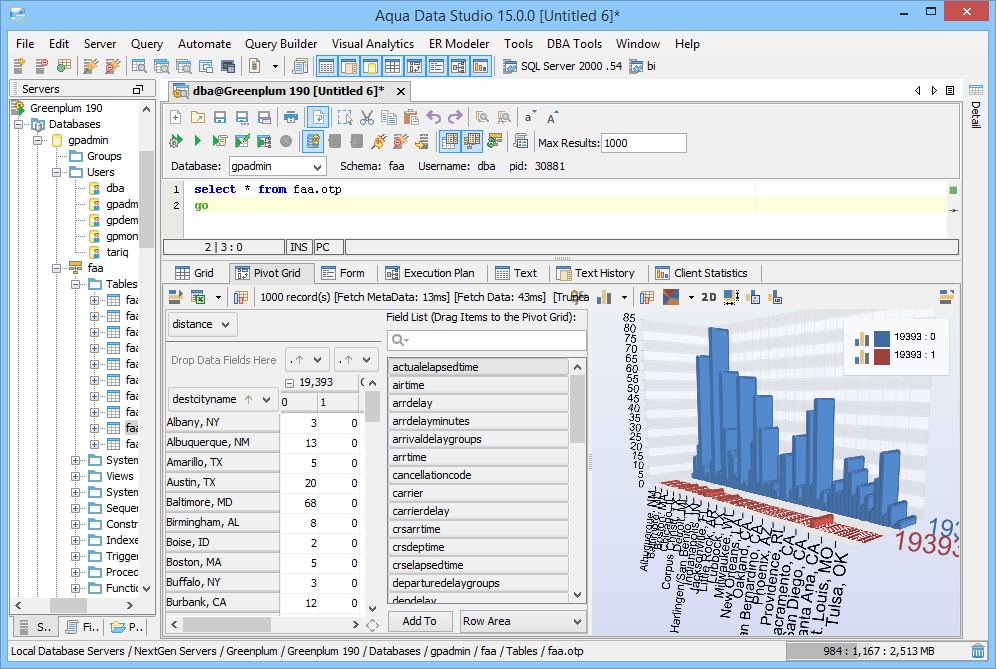Toggle the highlighted results-tree button right of the grid panel button
Image resolution: width=996 pixels, height=669 pixels.
pyautogui.click(x=472, y=141)
